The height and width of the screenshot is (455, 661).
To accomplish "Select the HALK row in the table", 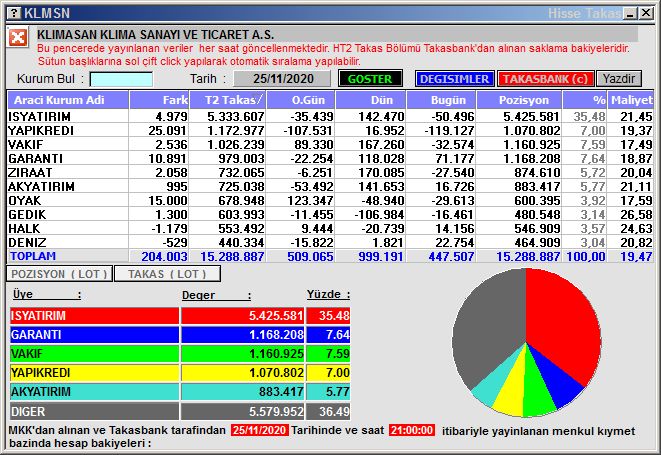I will tap(330, 228).
